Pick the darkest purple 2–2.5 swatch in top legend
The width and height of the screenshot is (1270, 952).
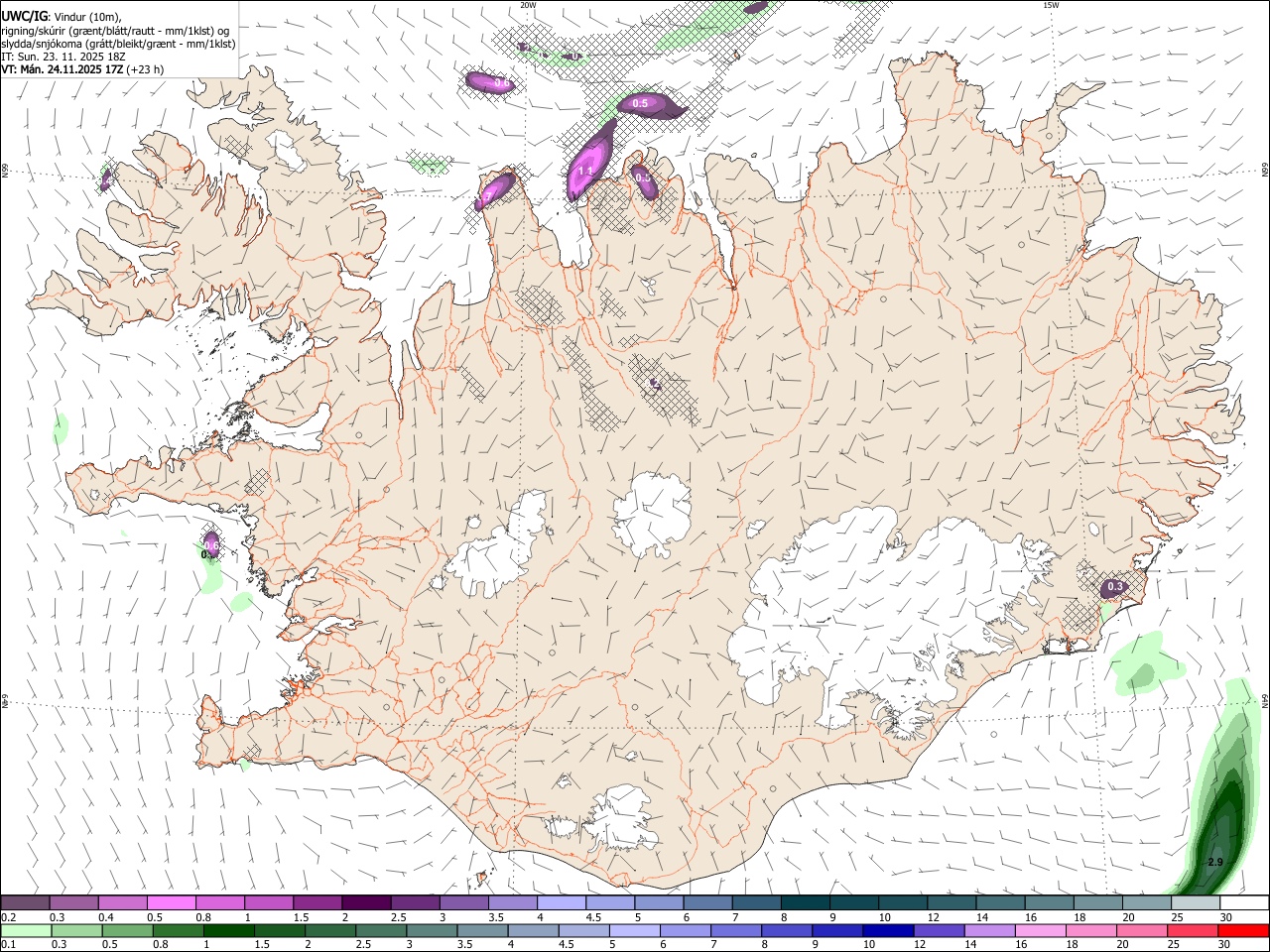366,903
